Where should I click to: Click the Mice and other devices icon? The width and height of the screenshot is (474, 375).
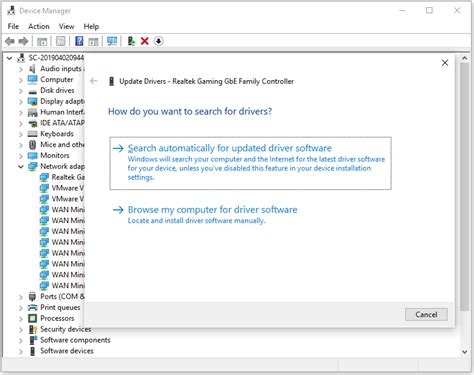32,145
